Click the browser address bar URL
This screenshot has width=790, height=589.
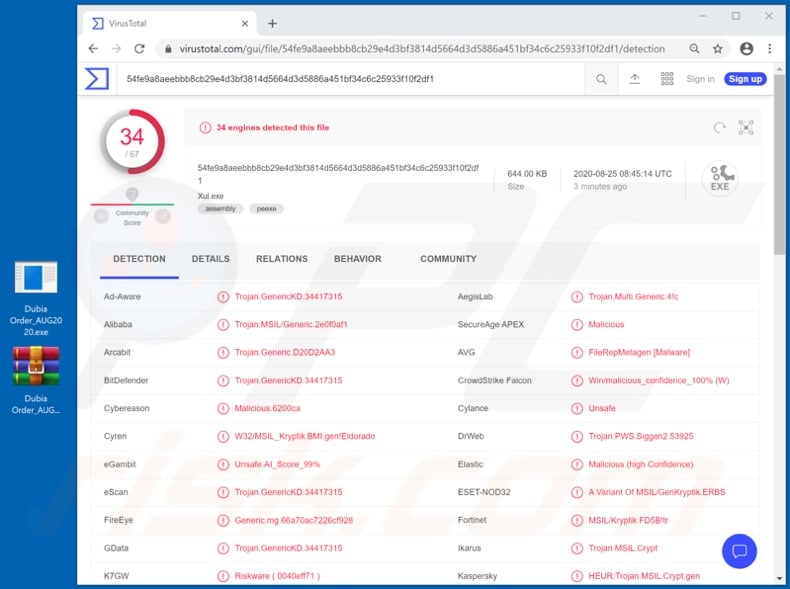tap(422, 49)
